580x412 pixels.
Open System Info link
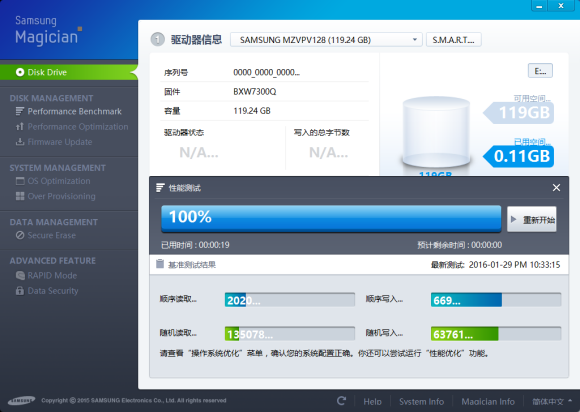[x=421, y=401]
